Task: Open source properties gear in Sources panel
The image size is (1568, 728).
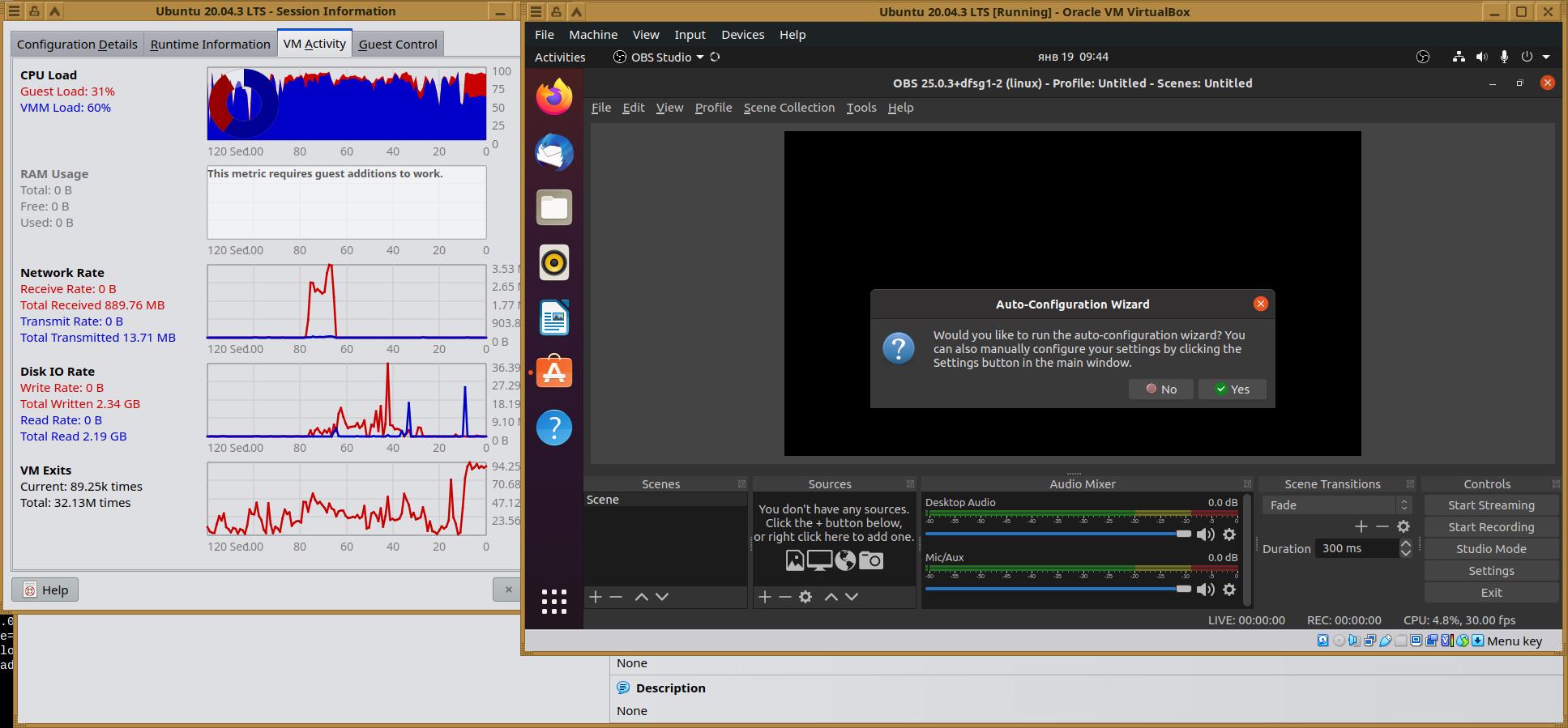Action: click(805, 597)
